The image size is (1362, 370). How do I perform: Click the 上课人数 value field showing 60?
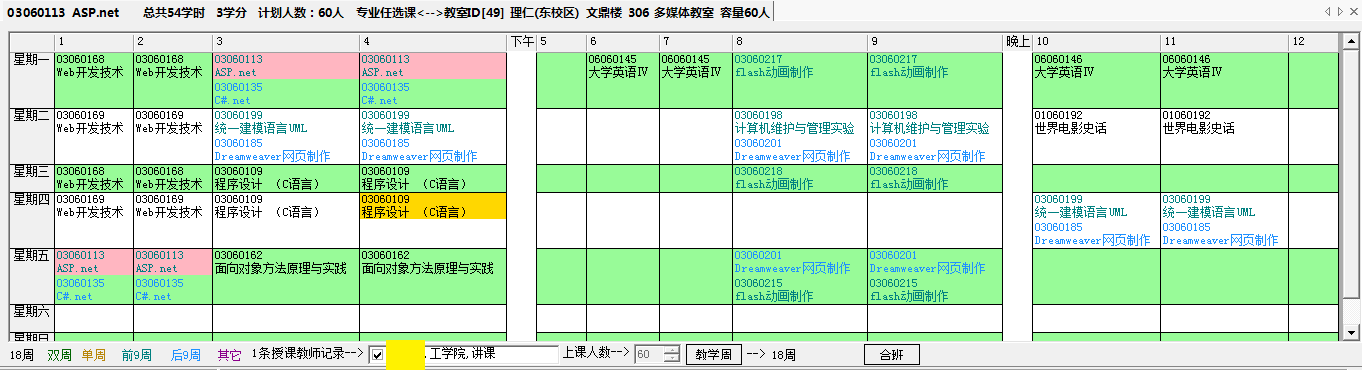pyautogui.click(x=649, y=355)
